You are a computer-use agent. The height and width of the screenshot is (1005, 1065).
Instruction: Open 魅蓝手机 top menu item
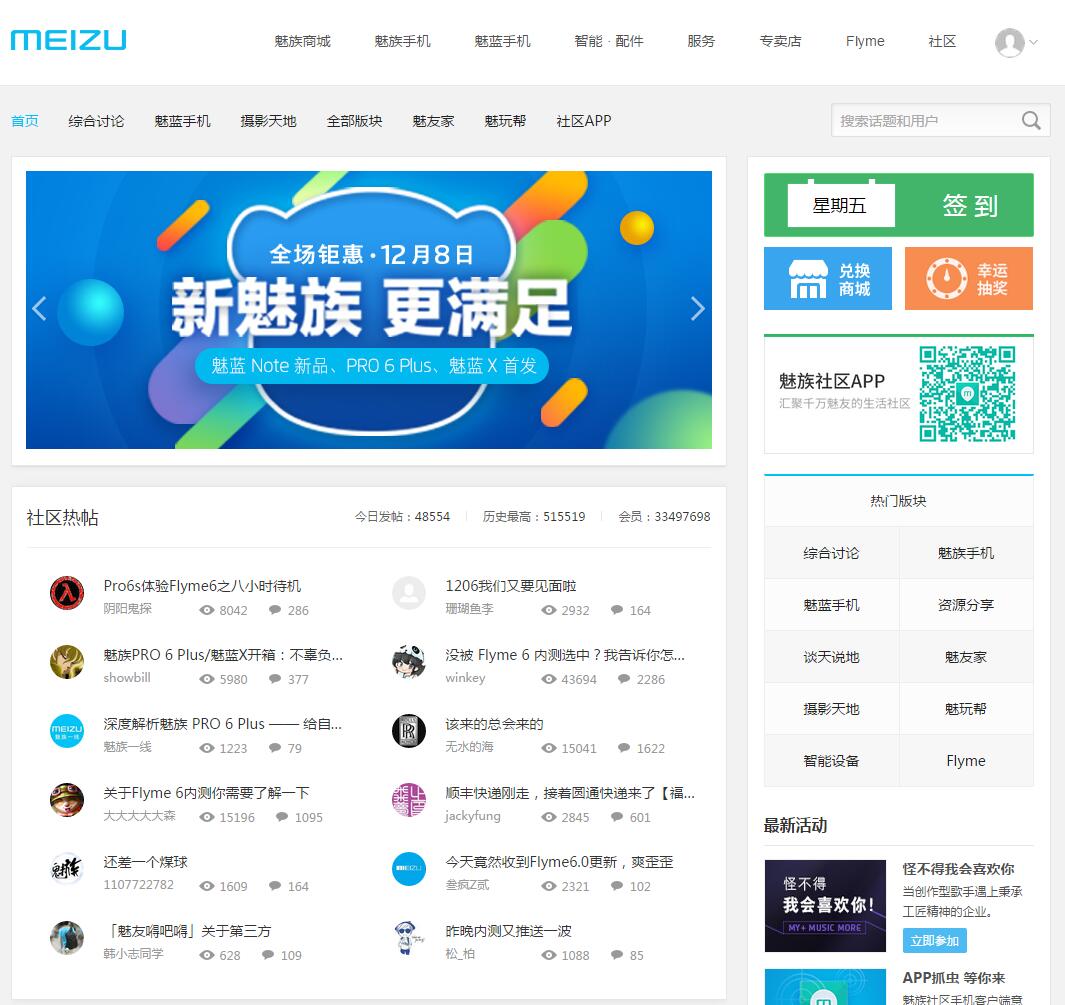(x=502, y=41)
